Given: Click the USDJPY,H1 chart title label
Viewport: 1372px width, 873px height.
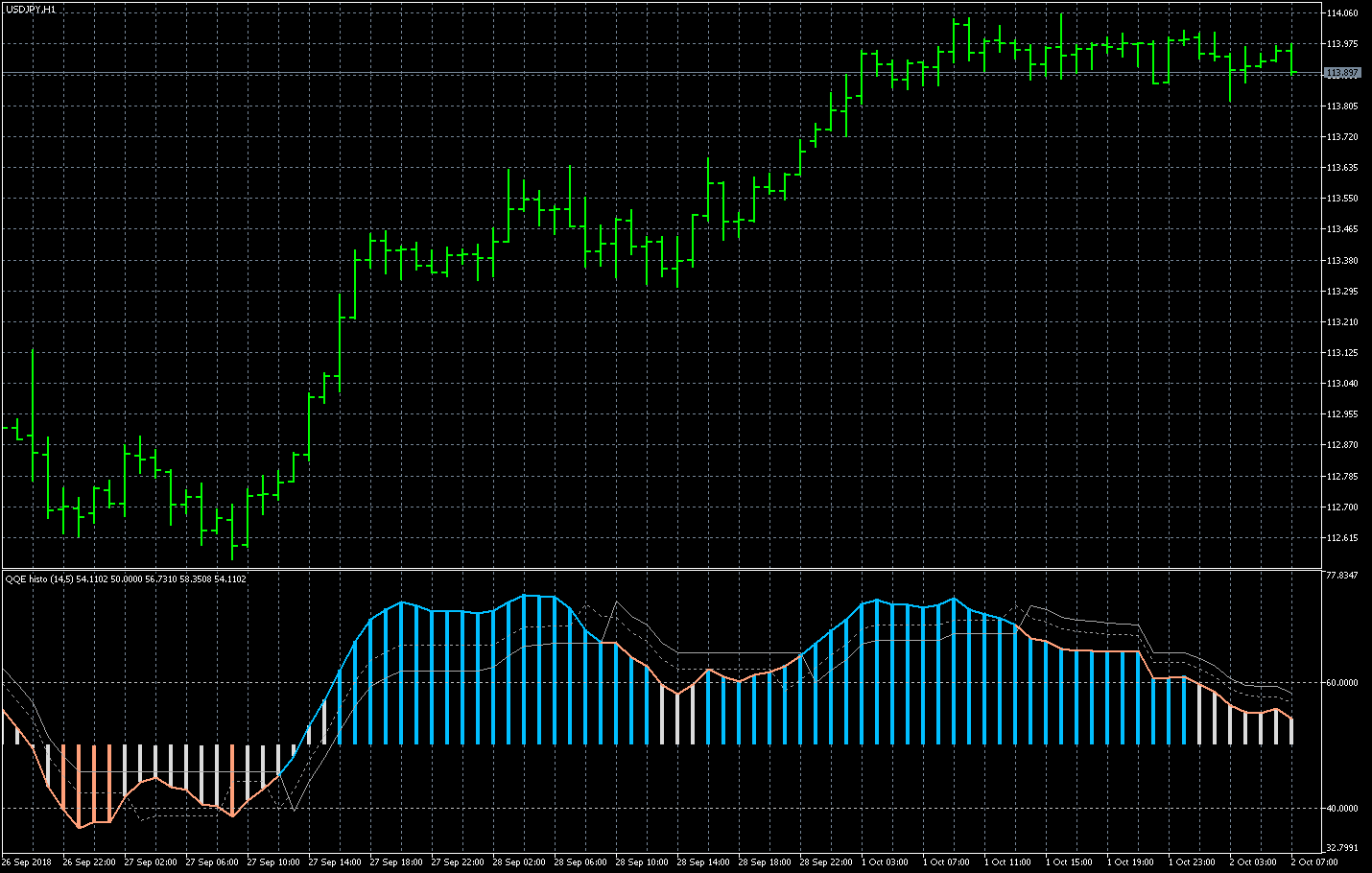Looking at the screenshot, I should click(31, 9).
